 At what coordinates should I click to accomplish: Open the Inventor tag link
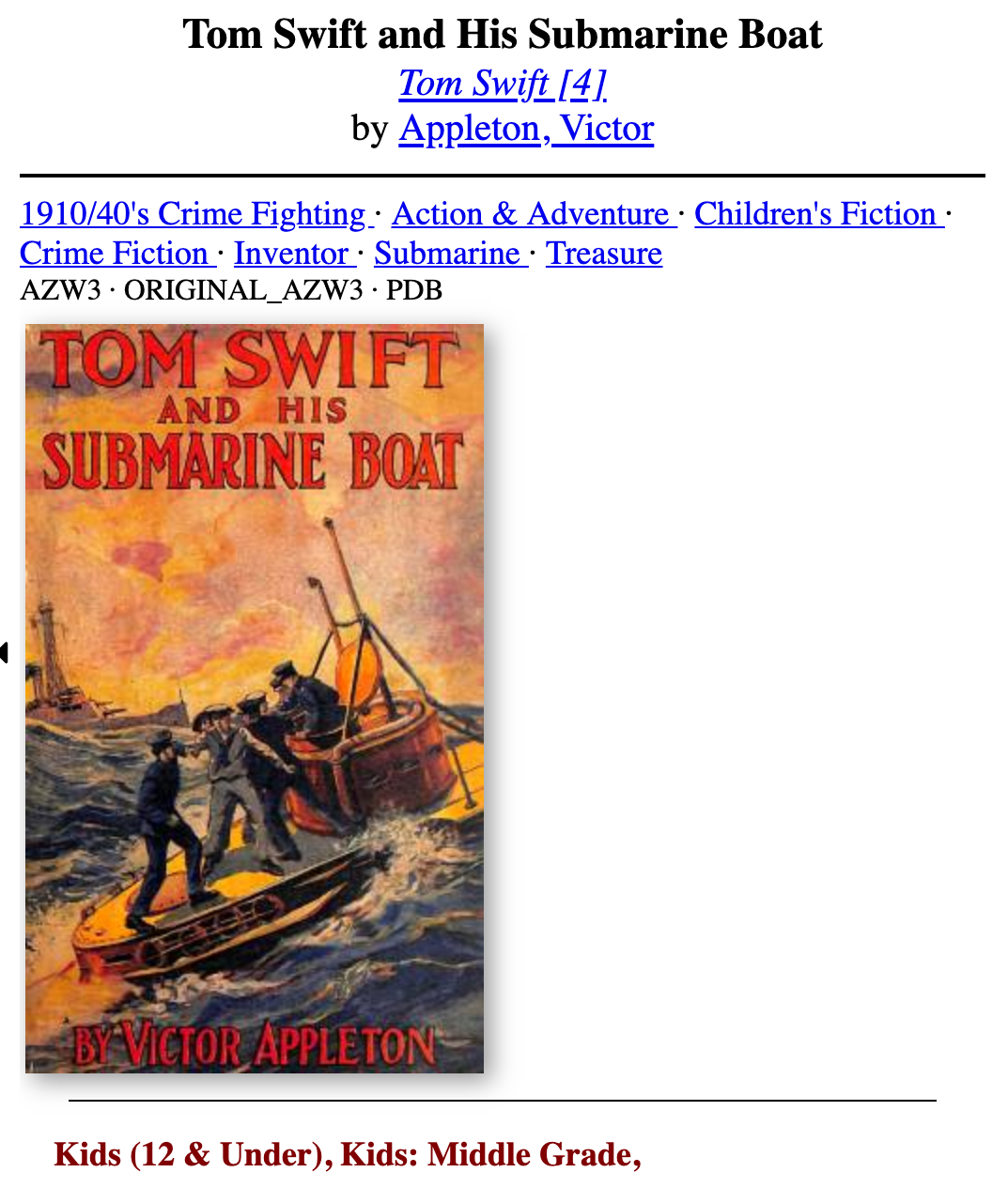tap(295, 254)
